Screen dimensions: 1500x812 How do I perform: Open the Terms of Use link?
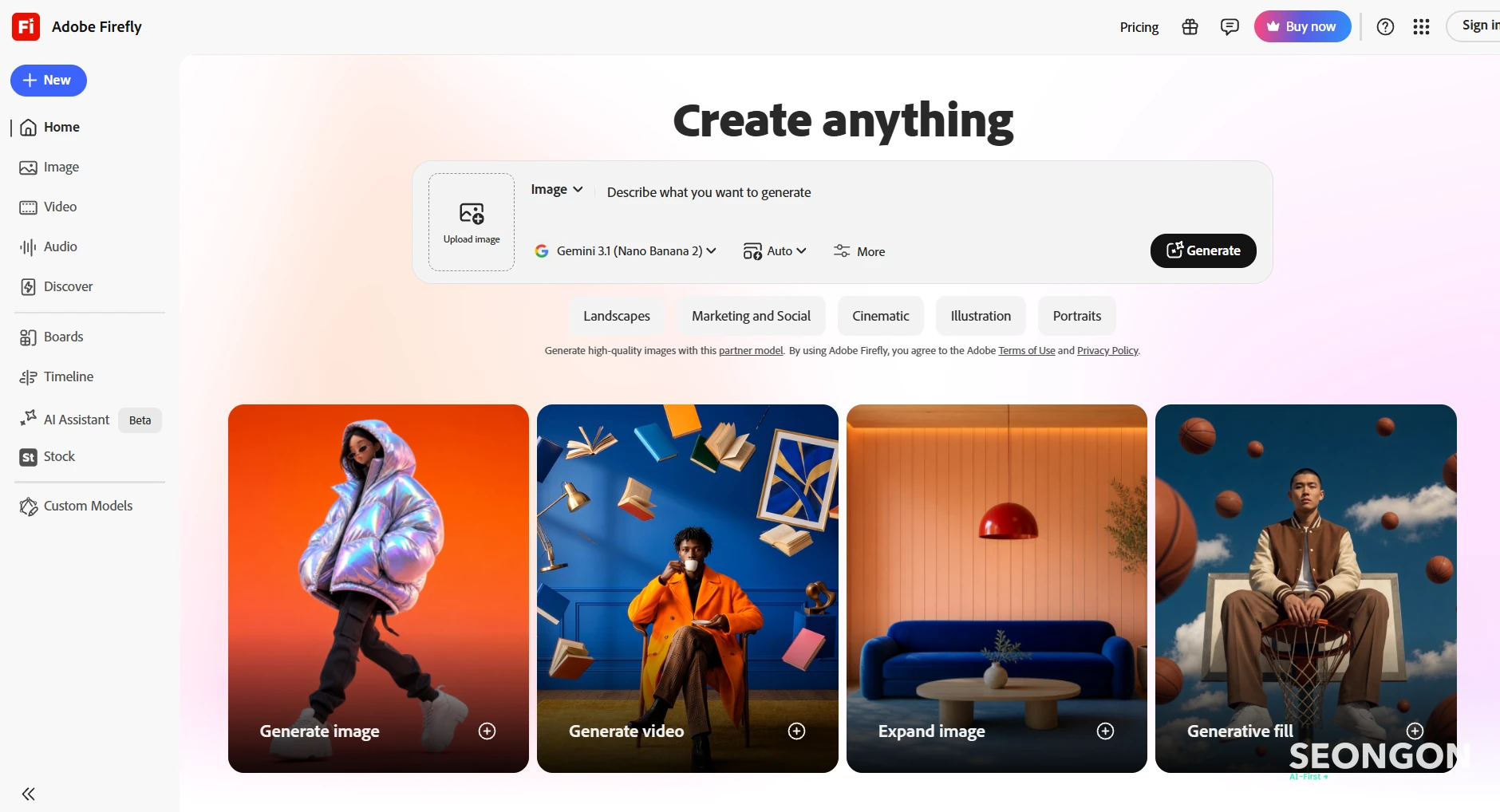coord(1026,351)
